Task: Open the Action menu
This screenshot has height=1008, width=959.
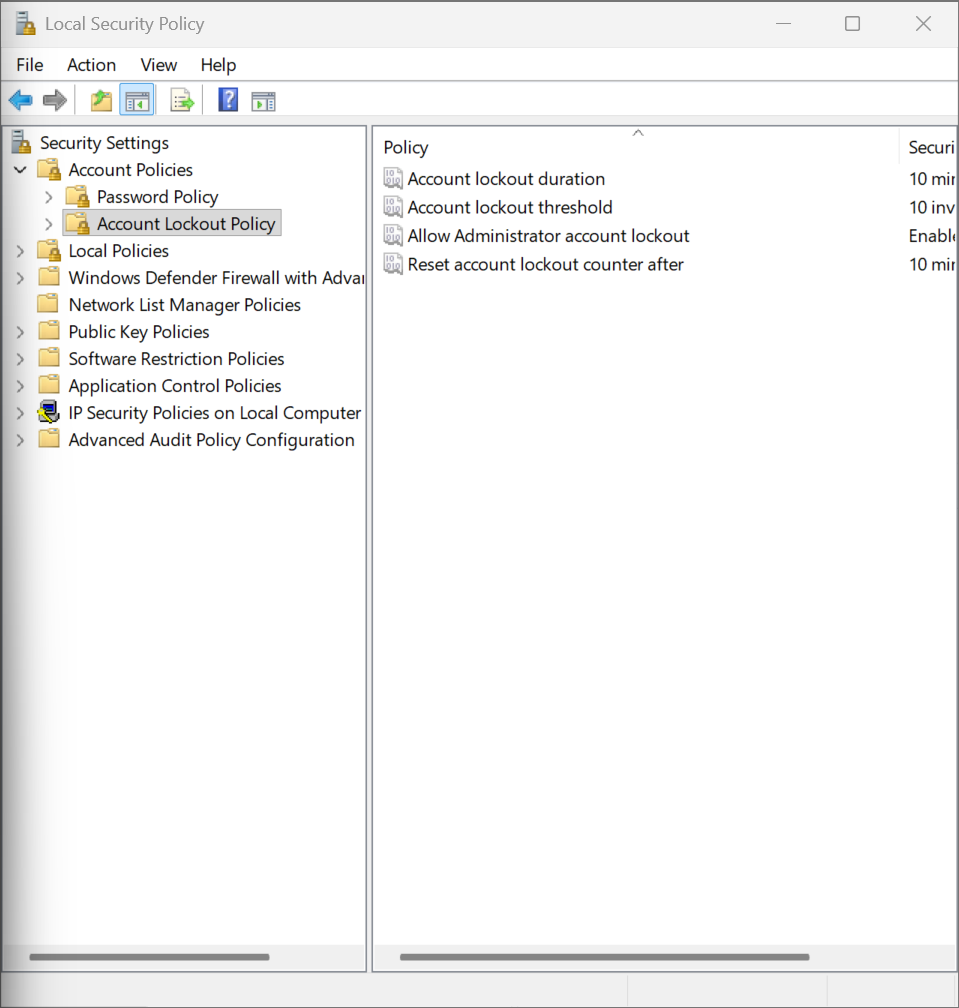Action: click(91, 65)
